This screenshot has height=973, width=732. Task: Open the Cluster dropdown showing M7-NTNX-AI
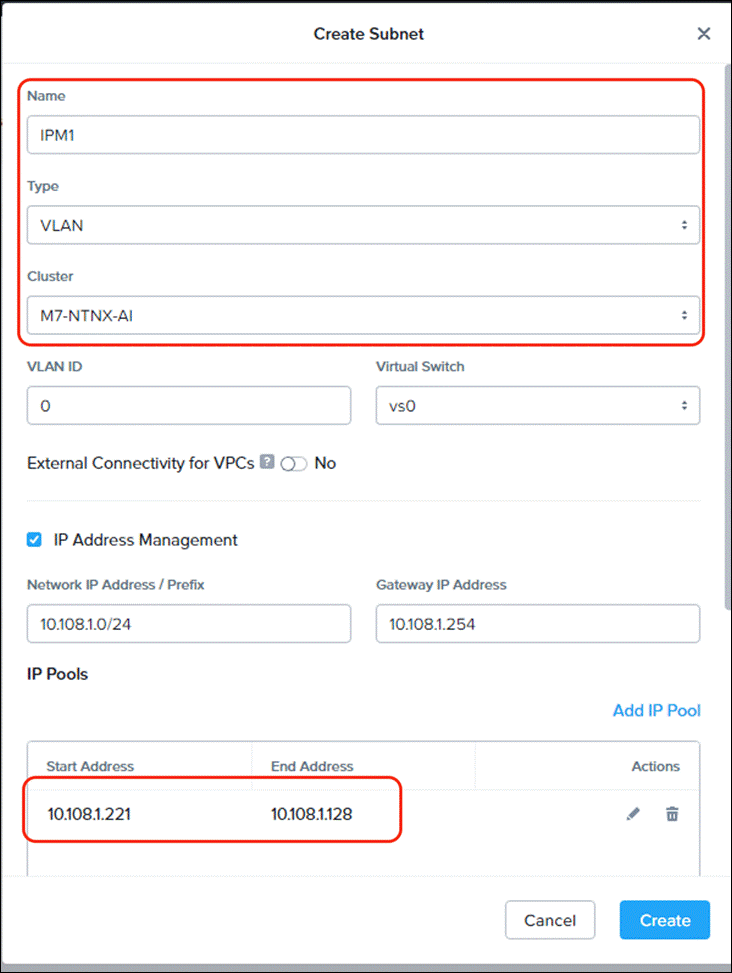(x=364, y=315)
